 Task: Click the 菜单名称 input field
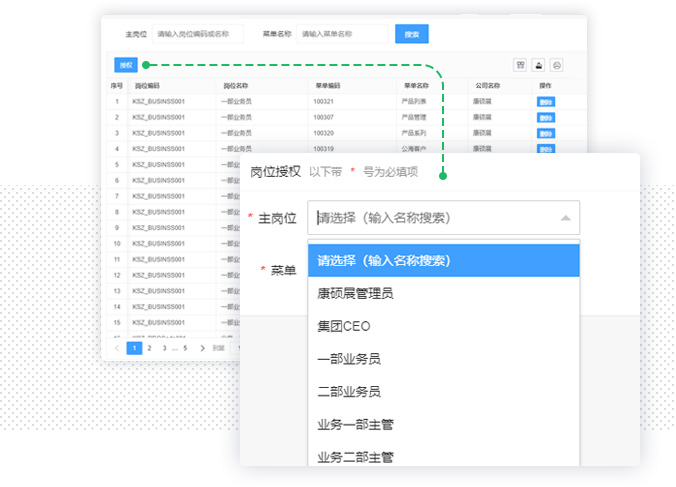pos(341,34)
